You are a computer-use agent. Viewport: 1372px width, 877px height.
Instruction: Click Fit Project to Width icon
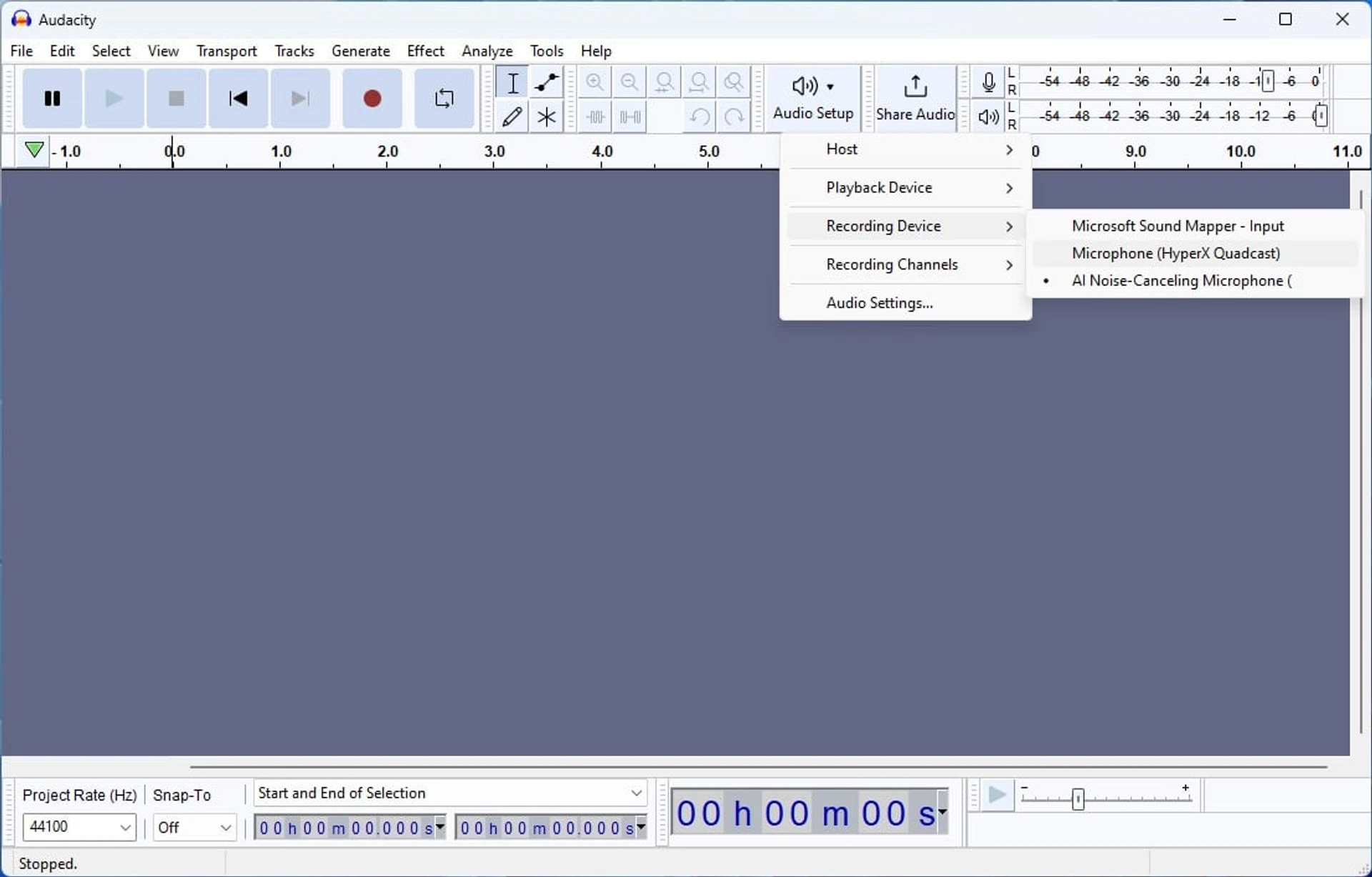click(700, 82)
